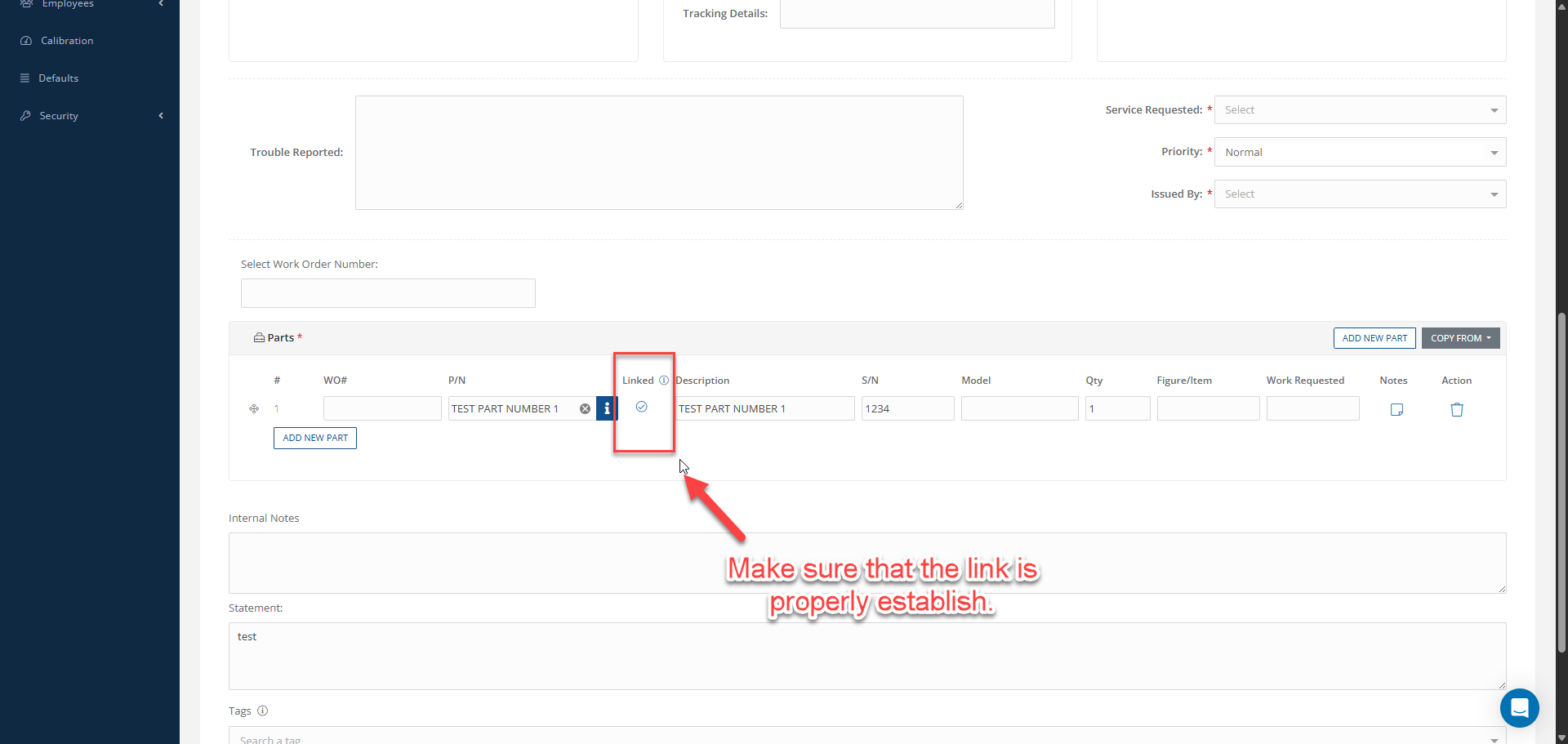Clear the TEST PART NUMBER 1 selection
The width and height of the screenshot is (1568, 744).
585,409
